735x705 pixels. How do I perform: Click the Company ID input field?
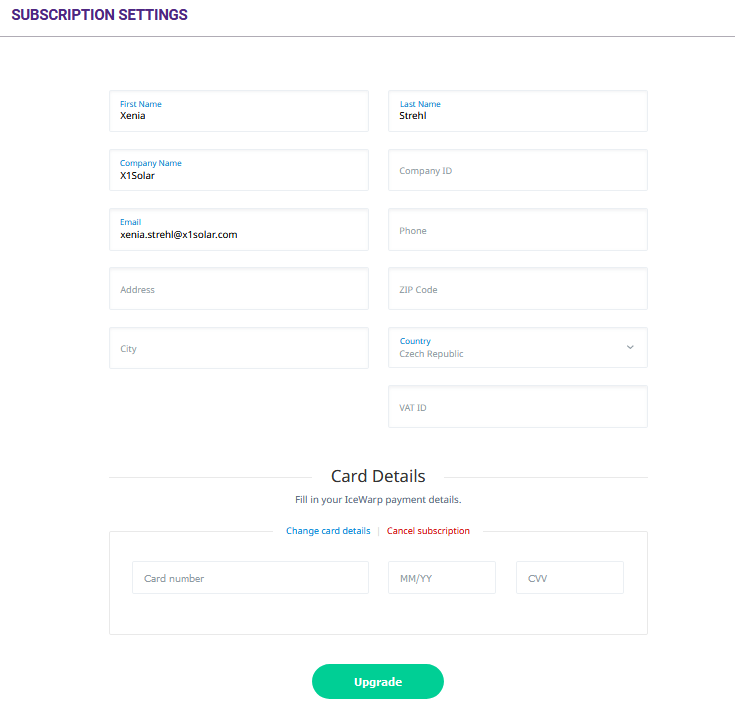(518, 170)
